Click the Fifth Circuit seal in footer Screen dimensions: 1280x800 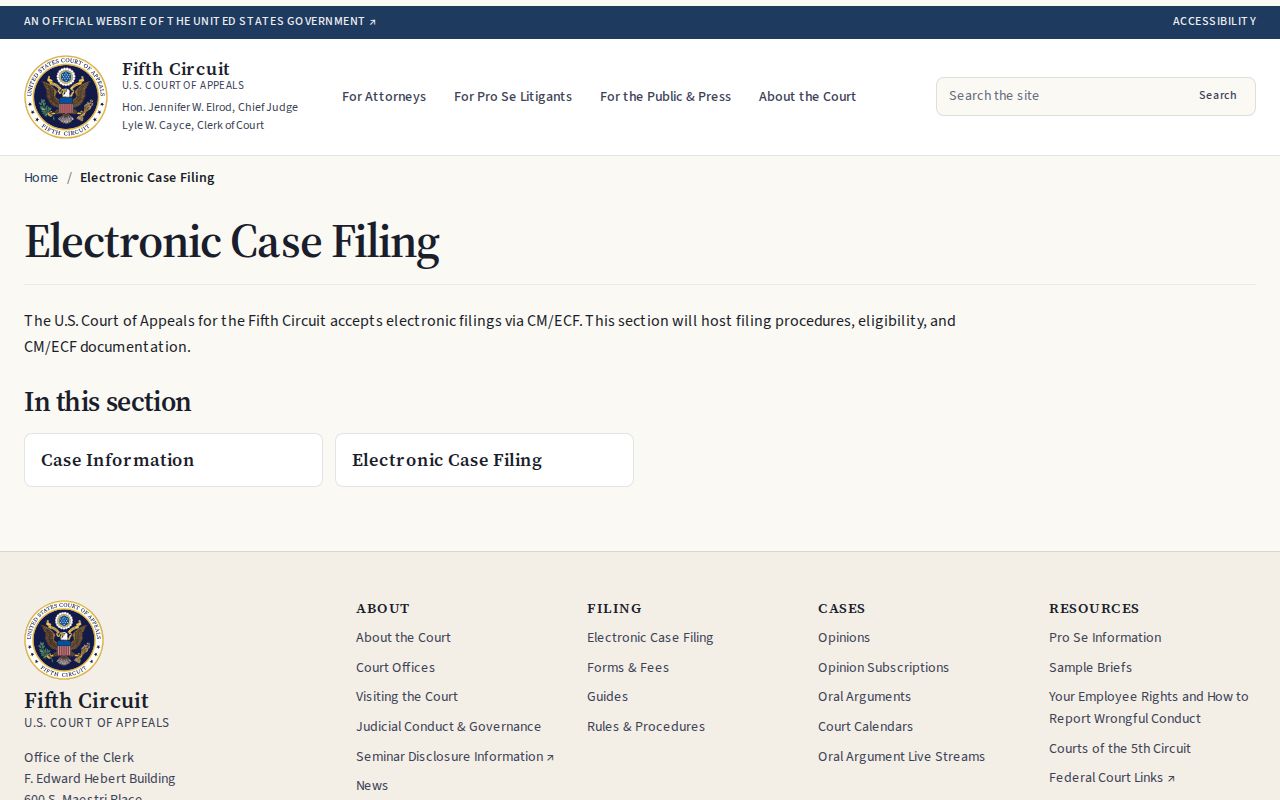64,640
